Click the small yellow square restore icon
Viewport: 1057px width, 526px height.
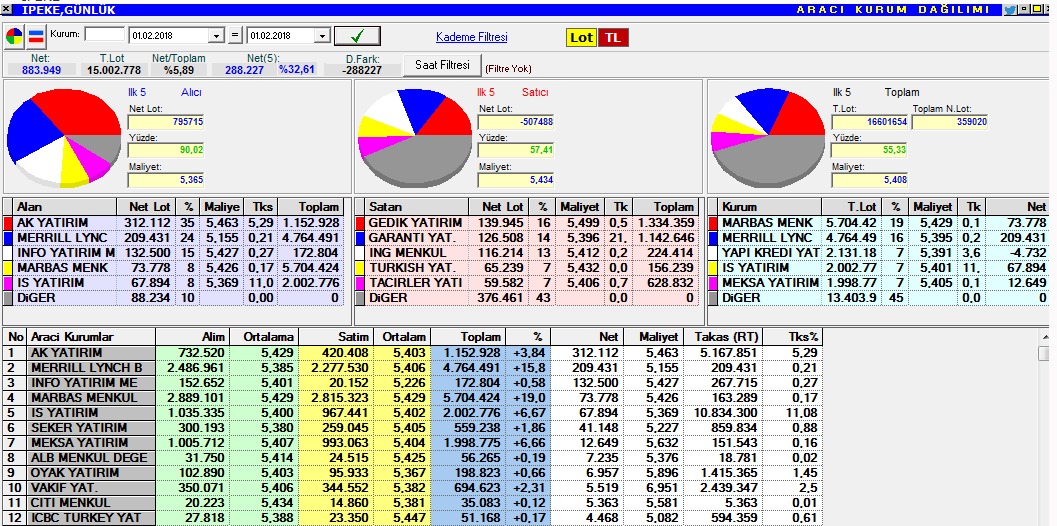(1035, 10)
